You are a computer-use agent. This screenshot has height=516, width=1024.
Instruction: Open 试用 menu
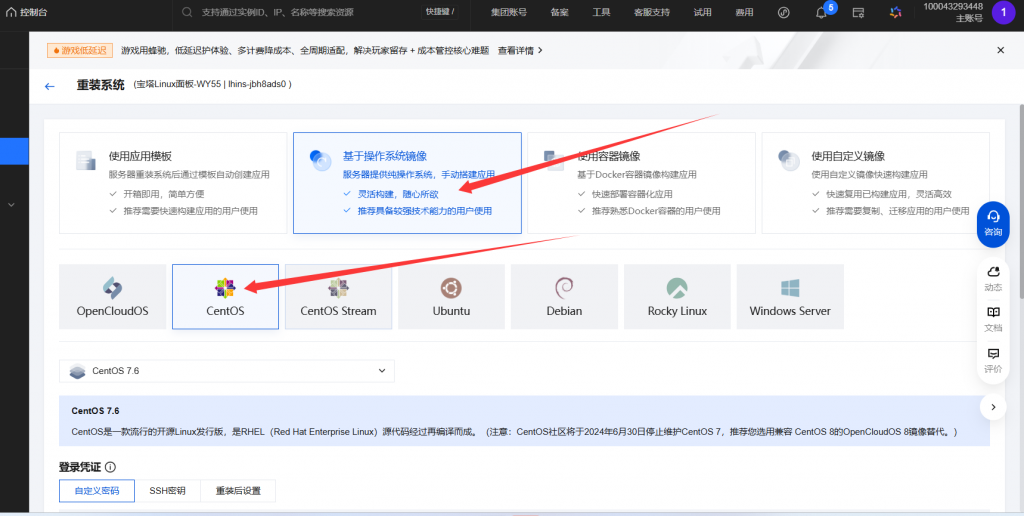703,12
